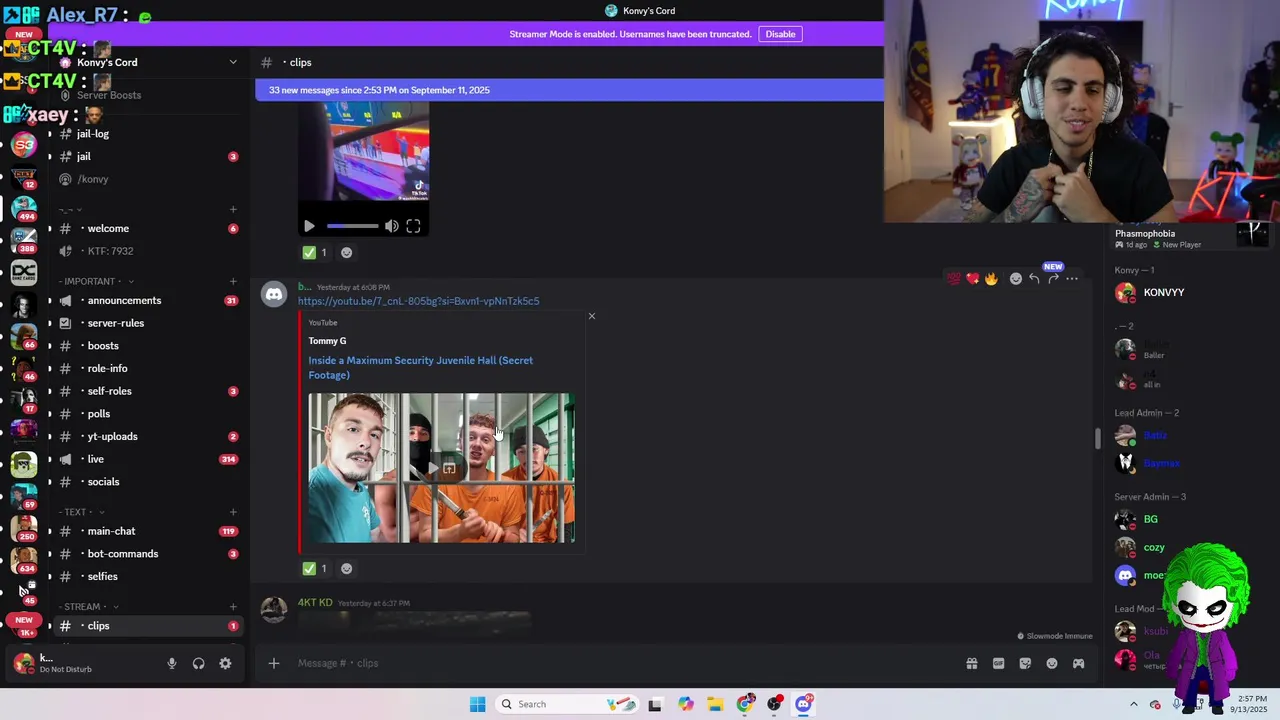The width and height of the screenshot is (1280, 720).
Task: Open the self-roles channel
Action: (147, 391)
